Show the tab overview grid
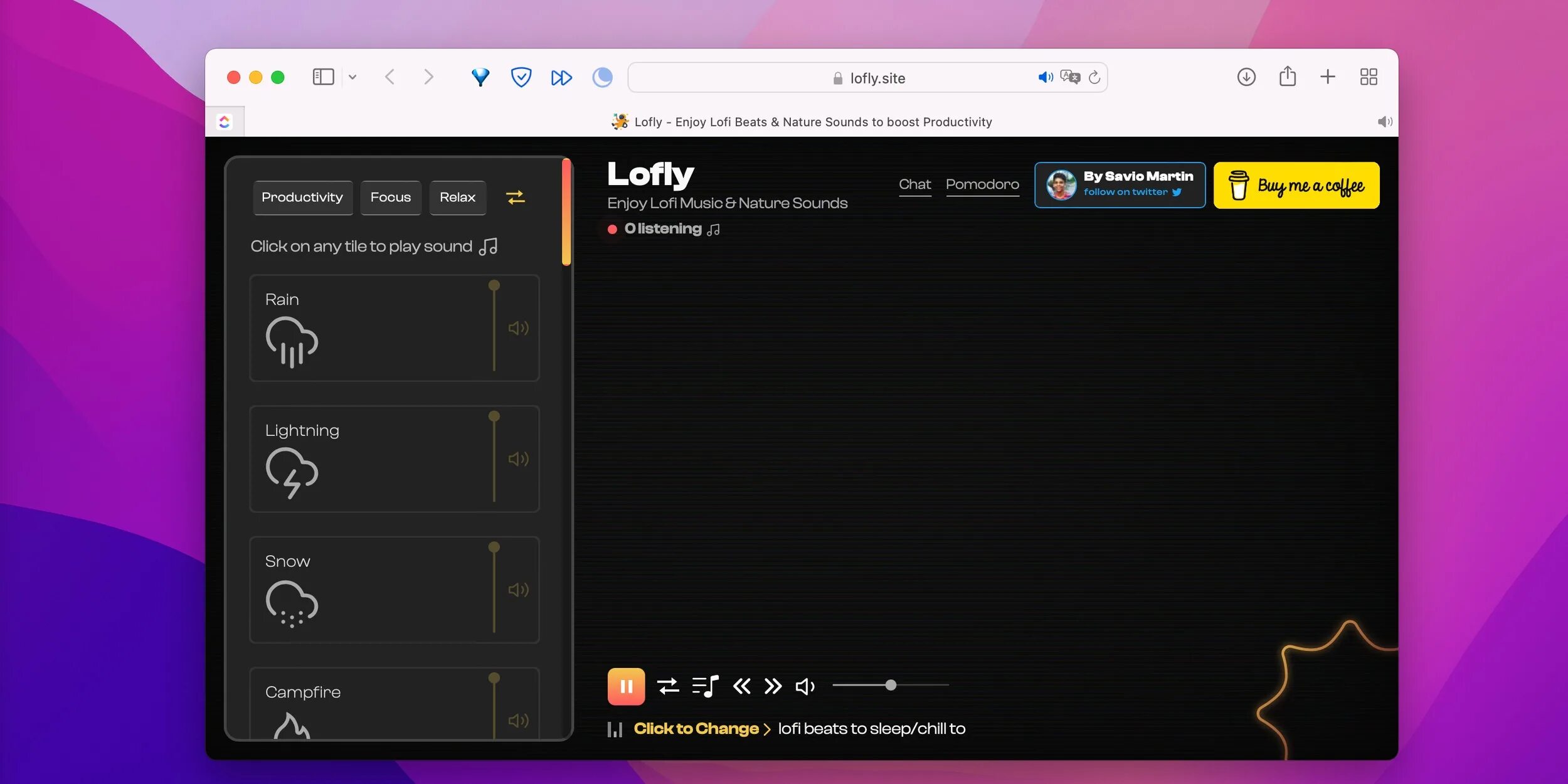This screenshot has height=784, width=1568. click(x=1369, y=77)
